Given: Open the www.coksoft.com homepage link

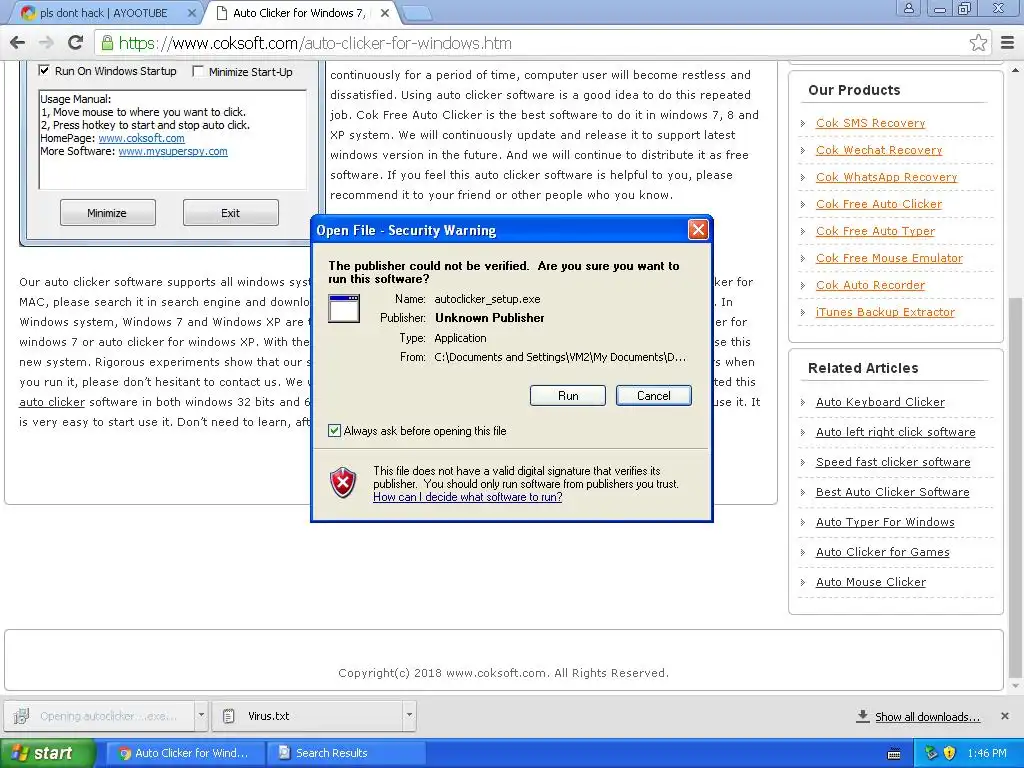Looking at the screenshot, I should 141,138.
